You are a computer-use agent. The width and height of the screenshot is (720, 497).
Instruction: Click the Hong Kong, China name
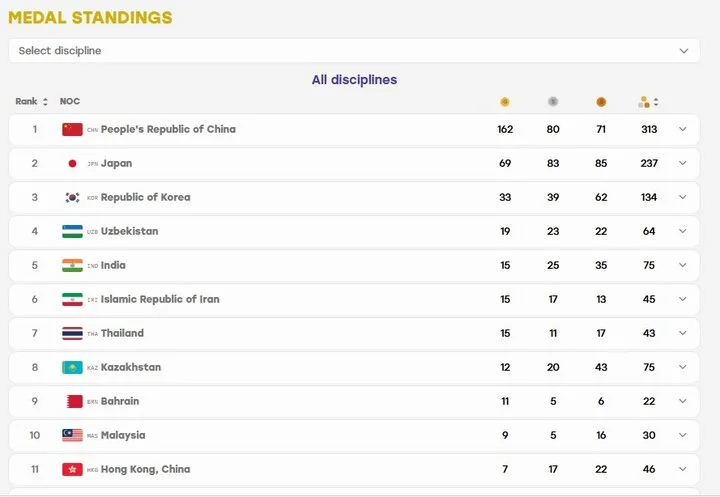[146, 469]
